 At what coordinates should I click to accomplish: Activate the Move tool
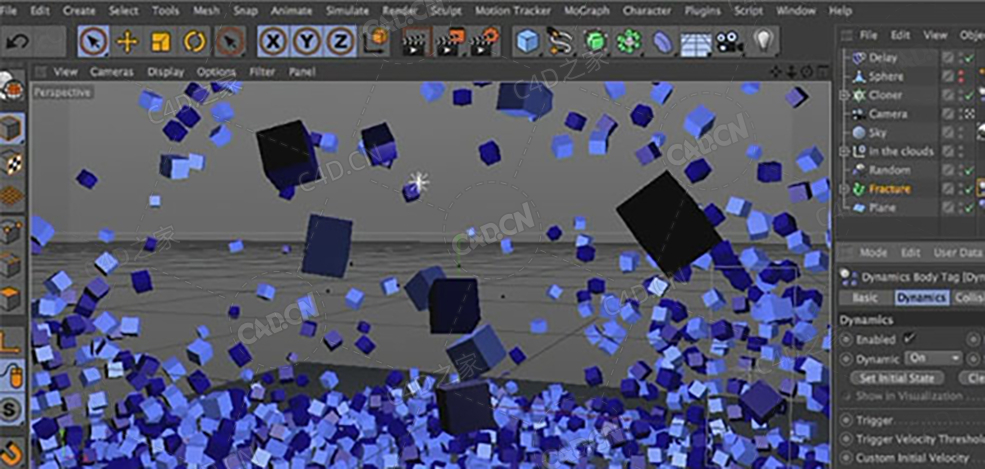tap(127, 41)
